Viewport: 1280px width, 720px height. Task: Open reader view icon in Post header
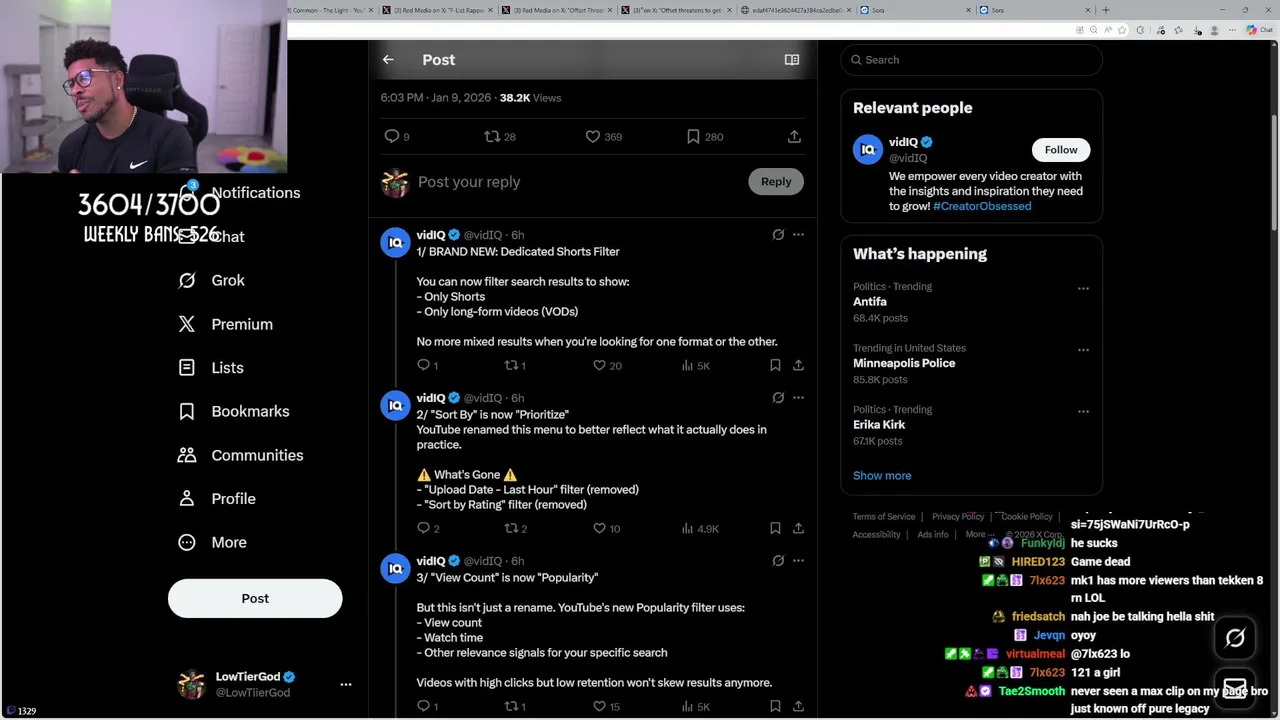pyautogui.click(x=792, y=60)
